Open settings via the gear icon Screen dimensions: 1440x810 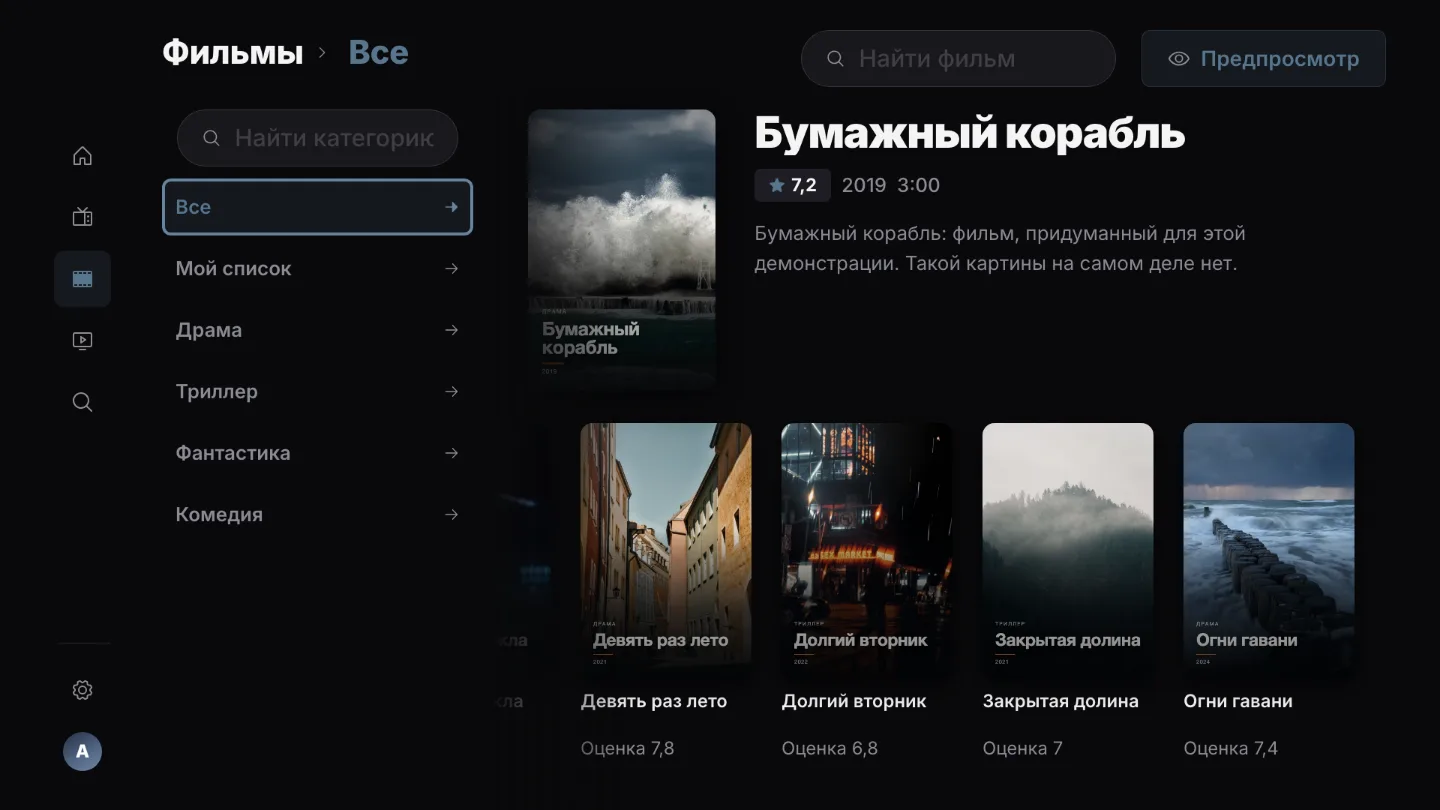click(83, 690)
